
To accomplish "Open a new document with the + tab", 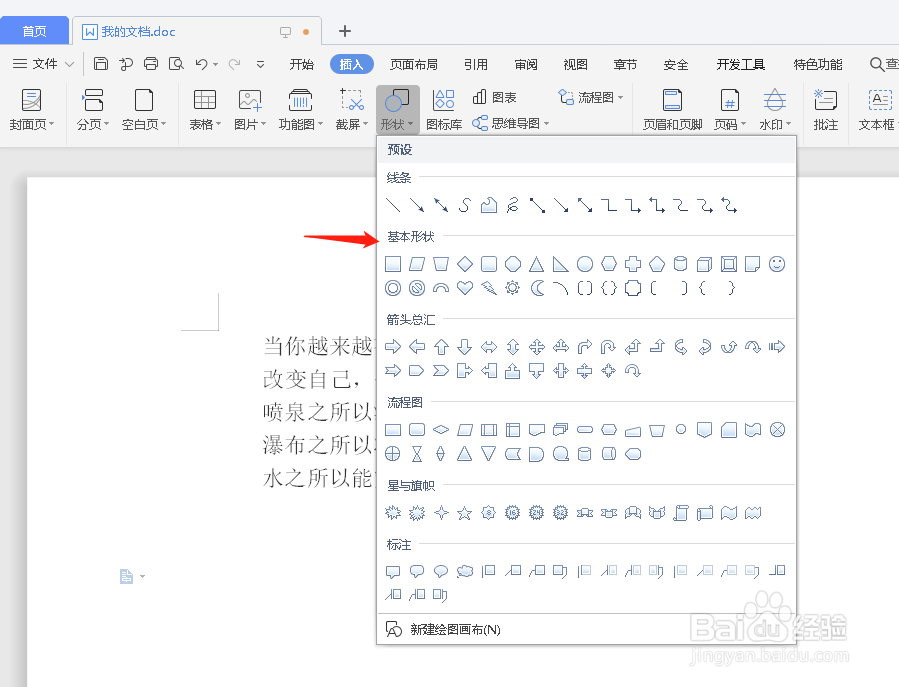I will point(344,31).
